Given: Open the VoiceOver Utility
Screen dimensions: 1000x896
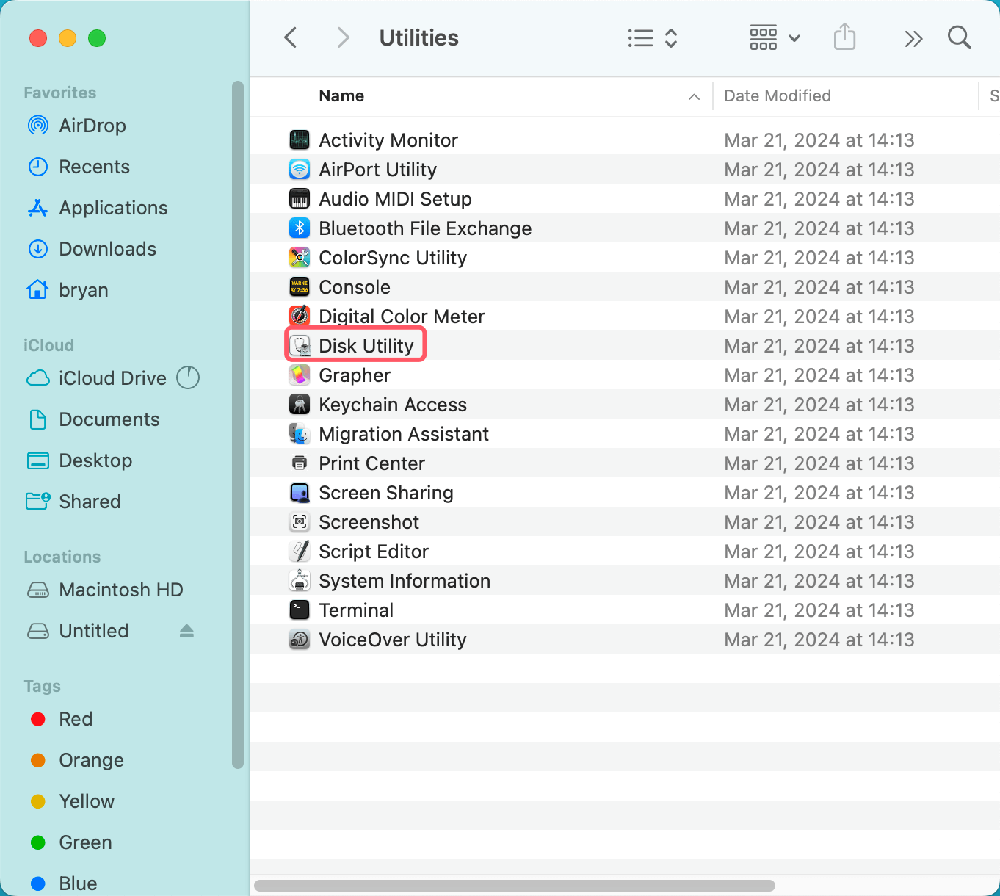Looking at the screenshot, I should [394, 639].
